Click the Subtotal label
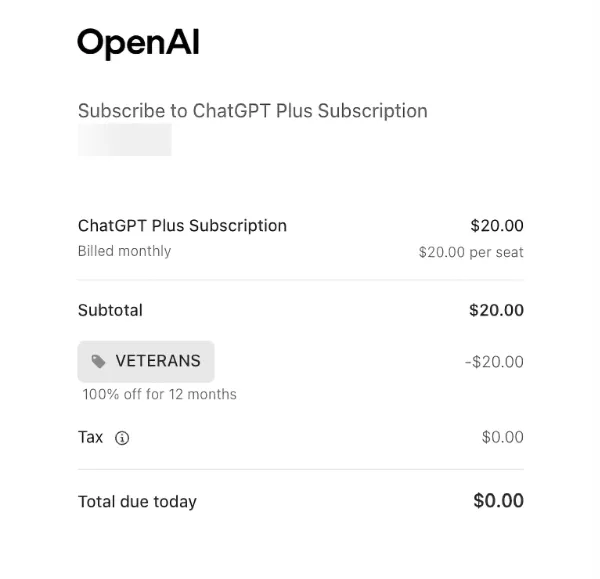The image size is (600, 579). point(110,310)
